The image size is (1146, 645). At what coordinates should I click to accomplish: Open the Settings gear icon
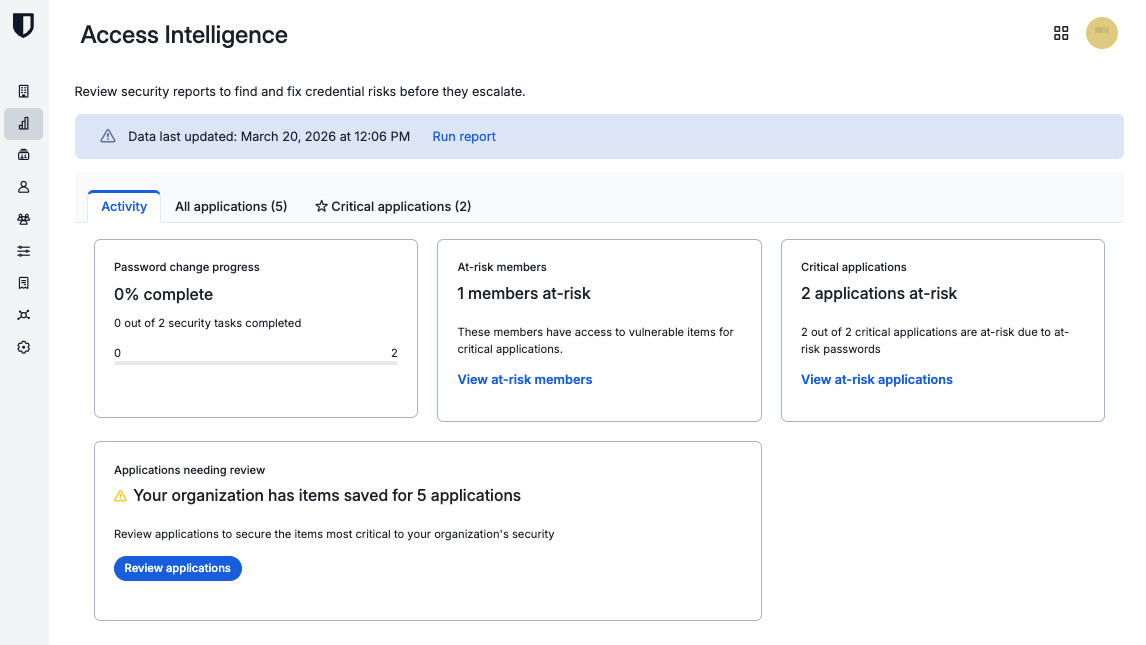[23, 346]
